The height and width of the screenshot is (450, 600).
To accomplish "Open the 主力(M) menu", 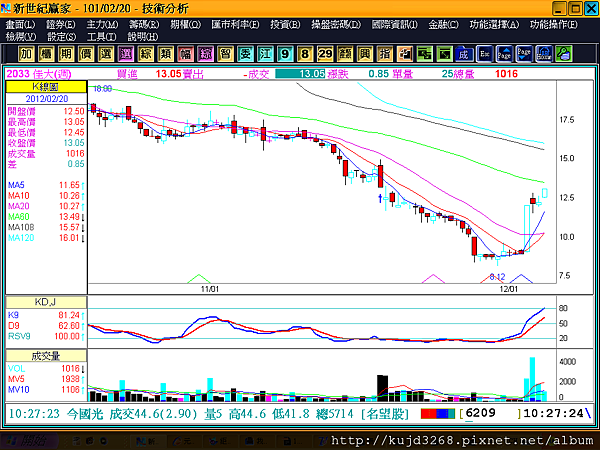I will pyautogui.click(x=102, y=25).
